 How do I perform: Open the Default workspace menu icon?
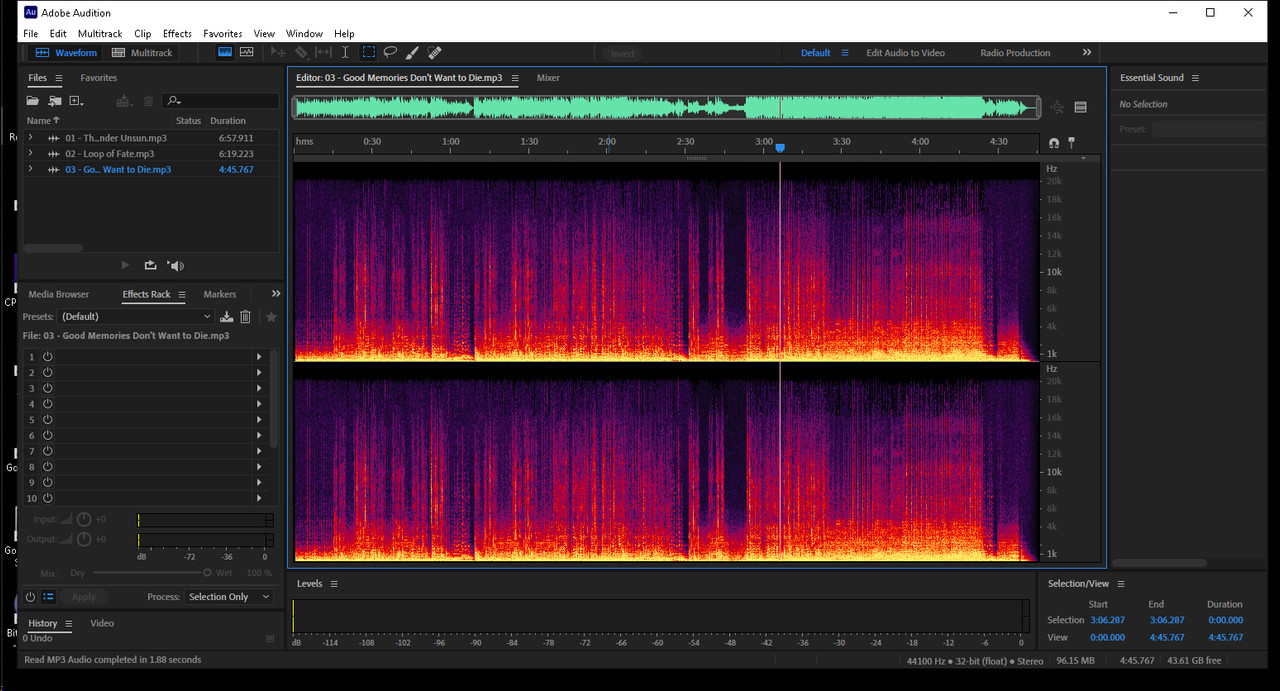tap(845, 53)
